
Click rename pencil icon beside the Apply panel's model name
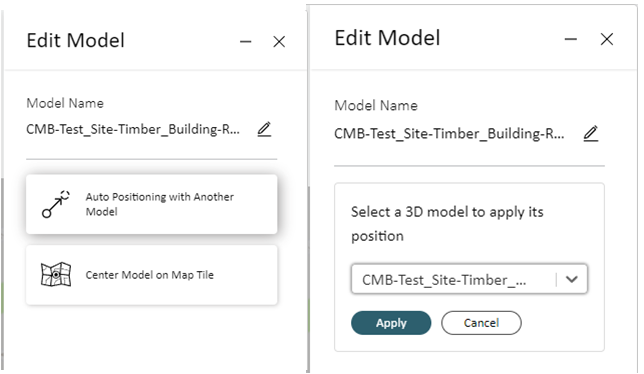click(x=591, y=134)
